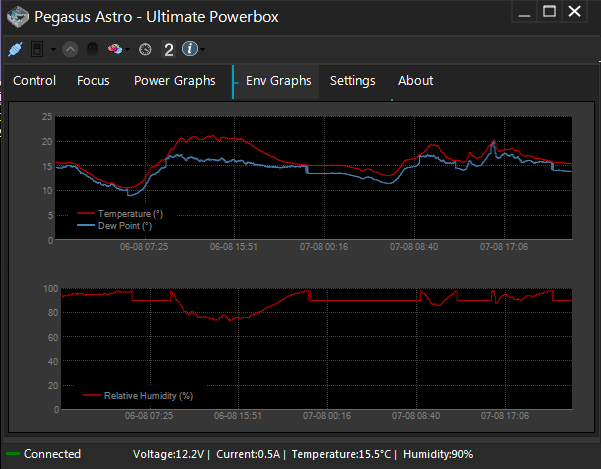Click the Humidity:90% status reading
The width and height of the screenshot is (601, 469).
tap(438, 454)
